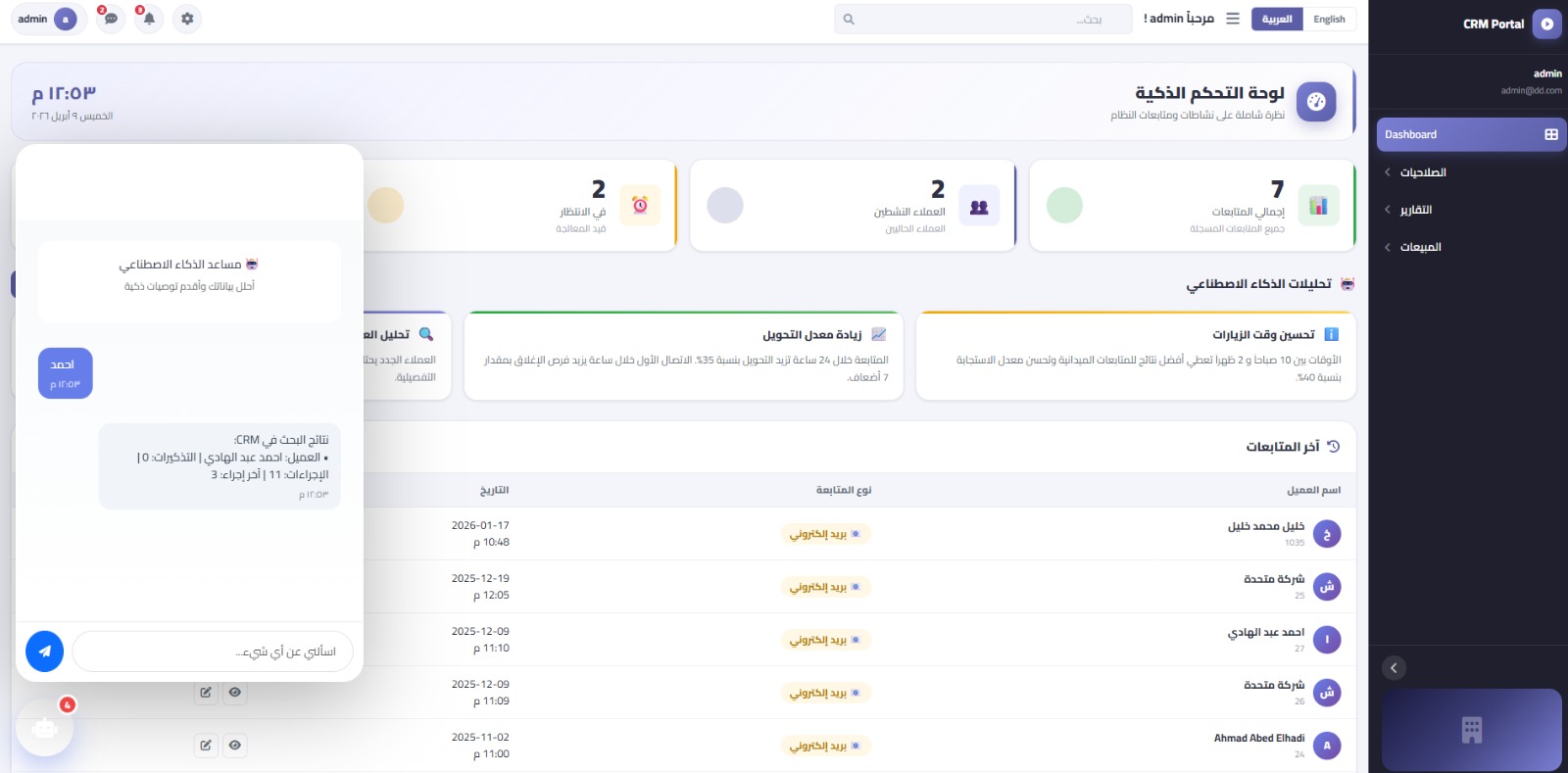Toggle the hamburger menu icon

(1233, 19)
